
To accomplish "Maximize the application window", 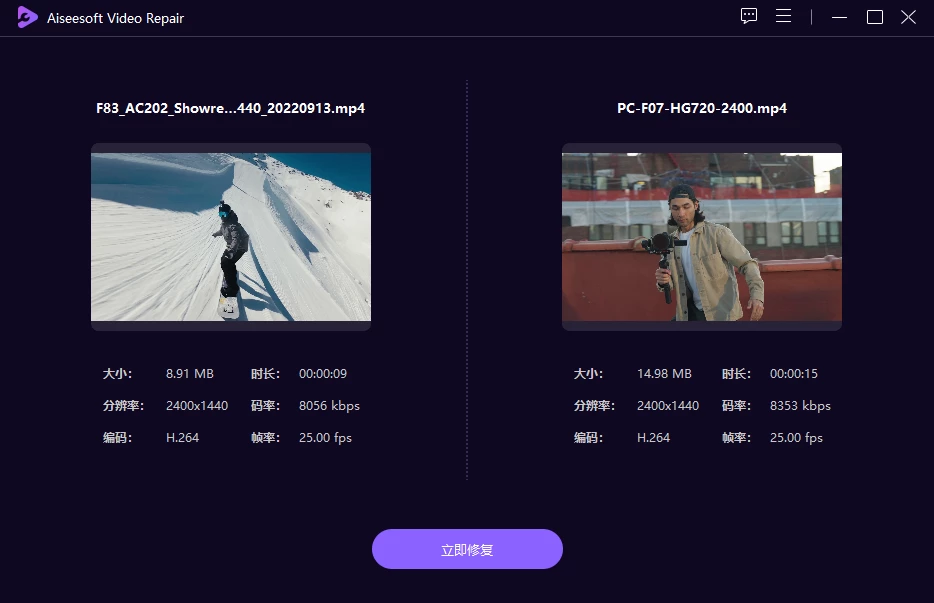I will pos(874,17).
